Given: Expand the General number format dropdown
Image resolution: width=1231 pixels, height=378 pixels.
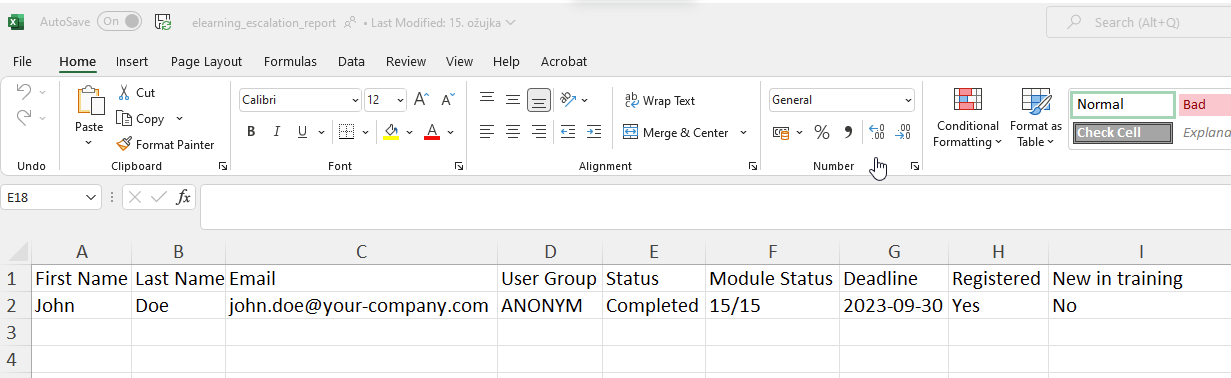Looking at the screenshot, I should [908, 100].
